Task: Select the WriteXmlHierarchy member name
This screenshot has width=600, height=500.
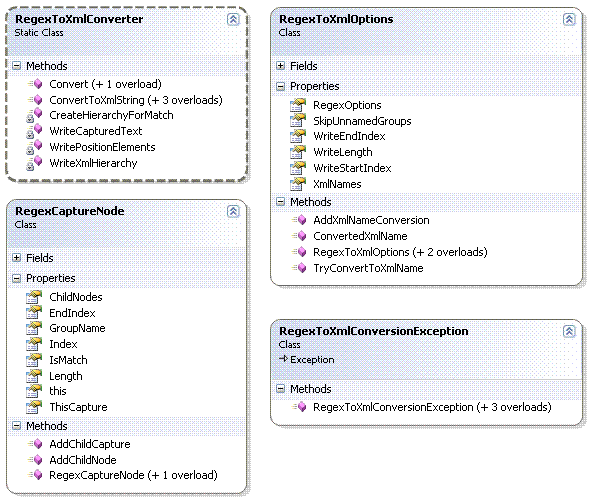Action: pos(93,163)
